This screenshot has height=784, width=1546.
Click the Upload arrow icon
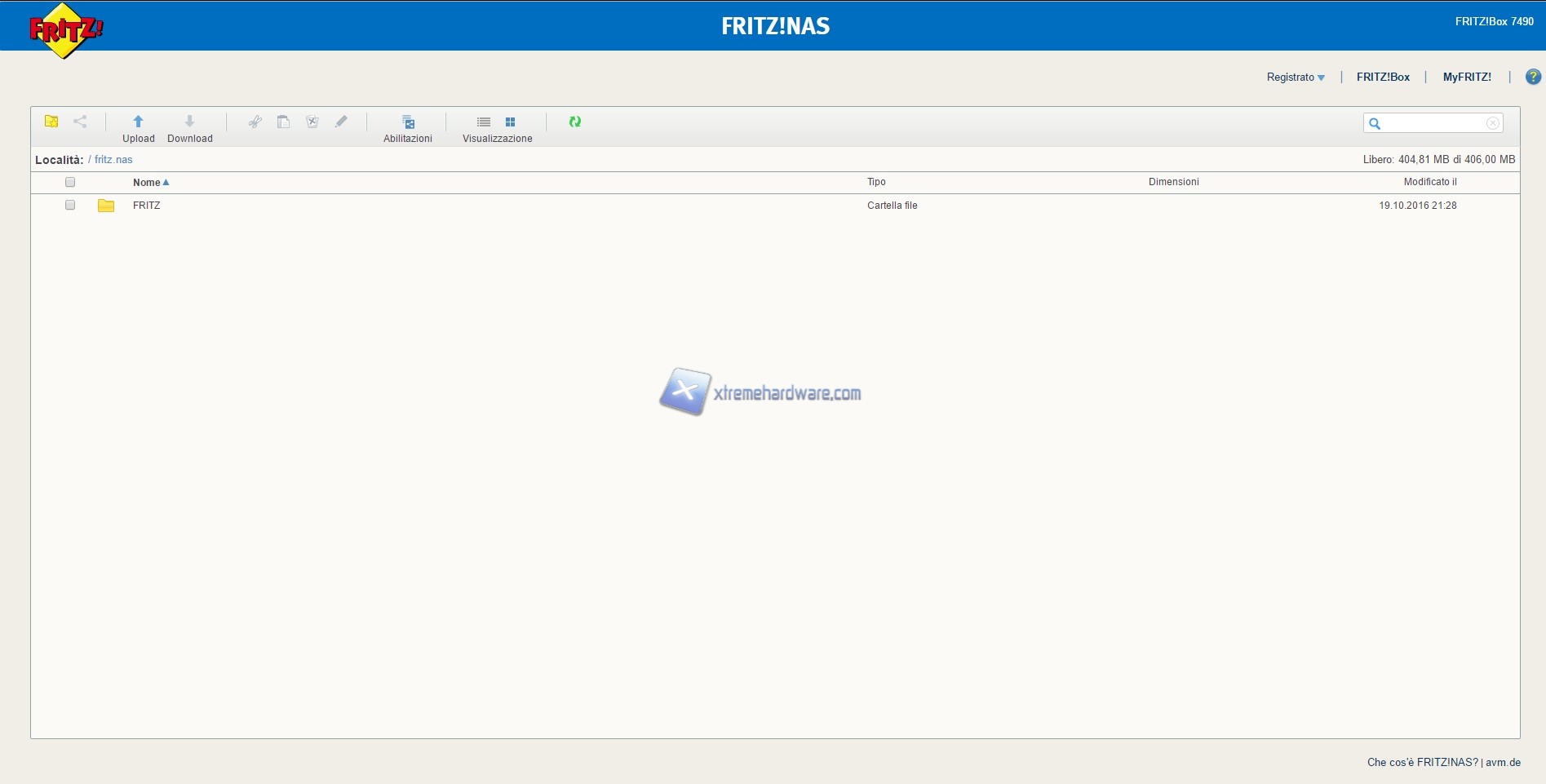tap(138, 122)
